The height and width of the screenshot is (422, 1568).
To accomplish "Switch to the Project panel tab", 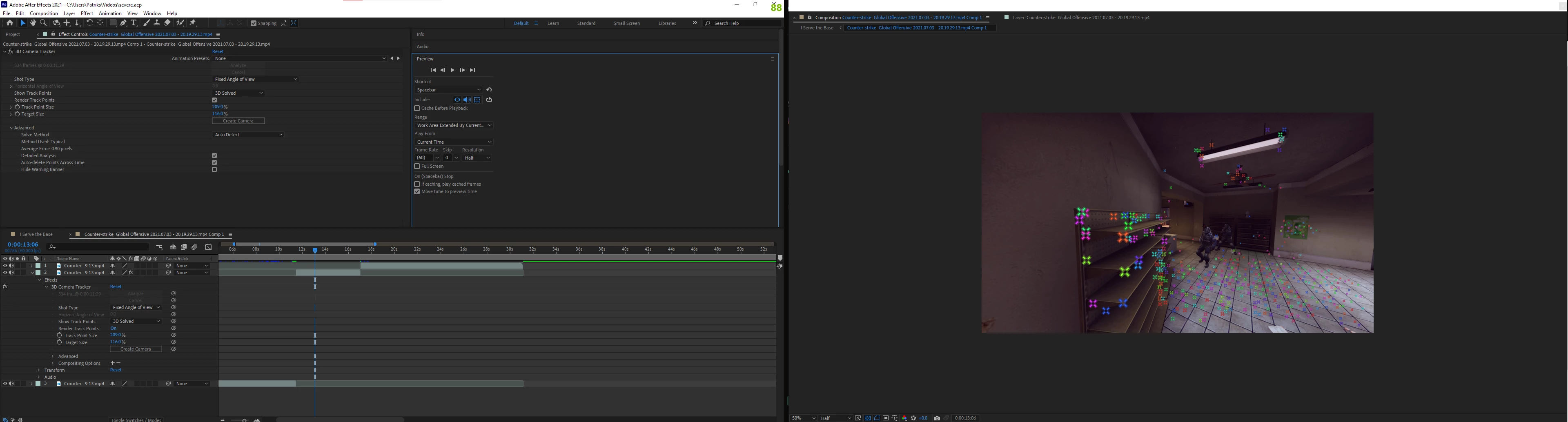I will coord(13,35).
